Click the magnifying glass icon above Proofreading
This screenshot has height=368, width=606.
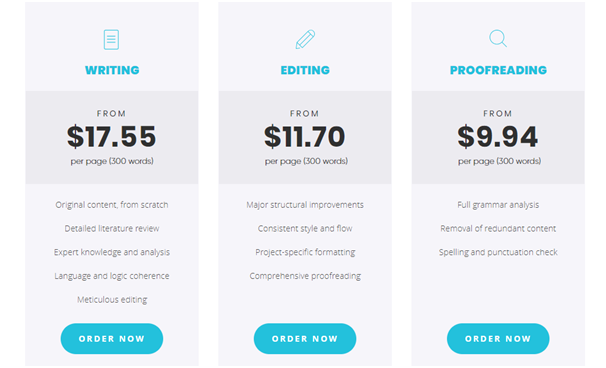(498, 39)
